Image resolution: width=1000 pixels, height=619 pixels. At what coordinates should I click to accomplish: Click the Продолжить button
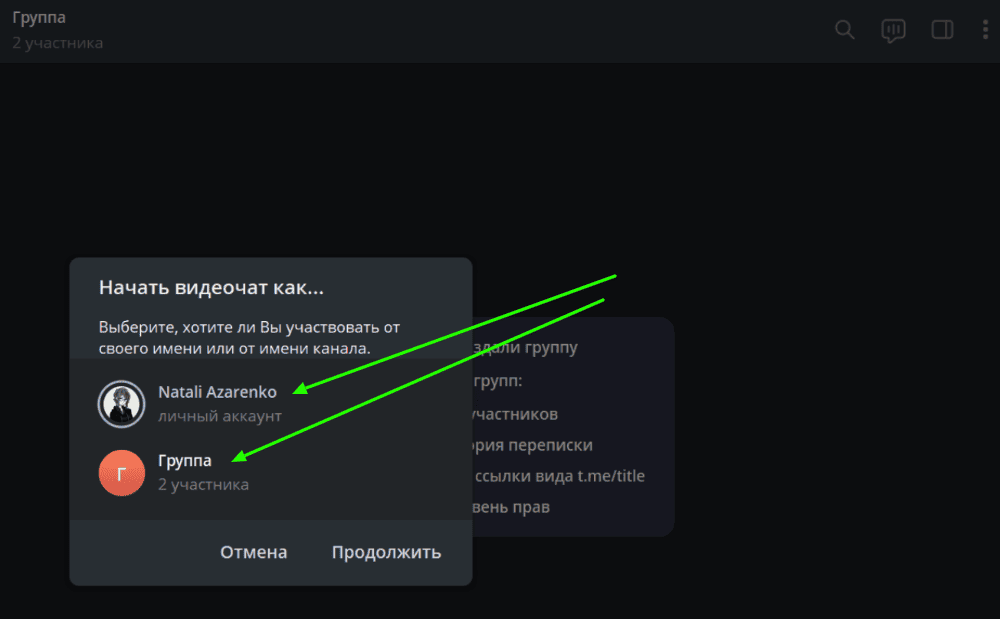pos(386,552)
